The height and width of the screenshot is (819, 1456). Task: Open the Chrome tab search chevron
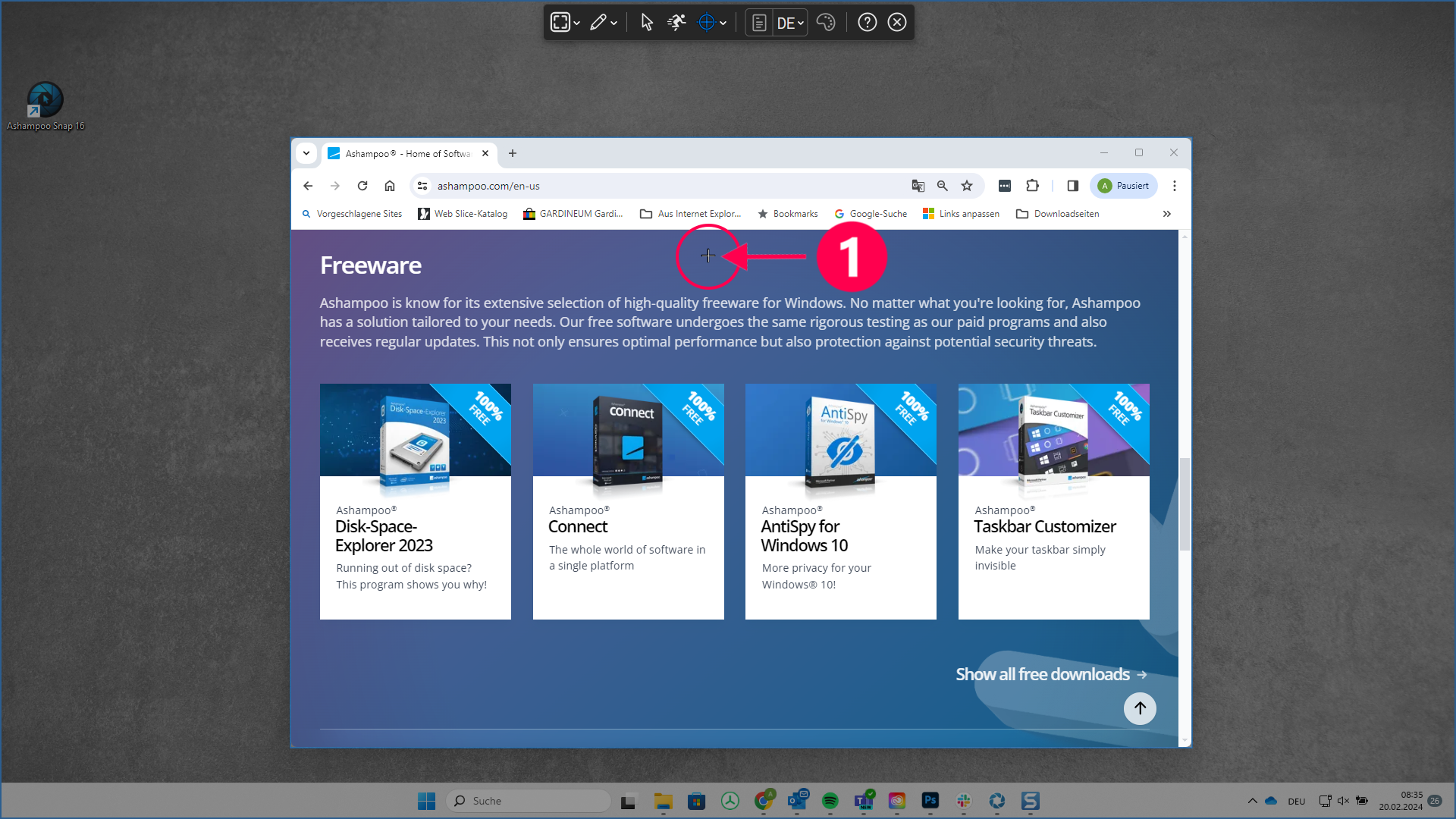coord(306,153)
